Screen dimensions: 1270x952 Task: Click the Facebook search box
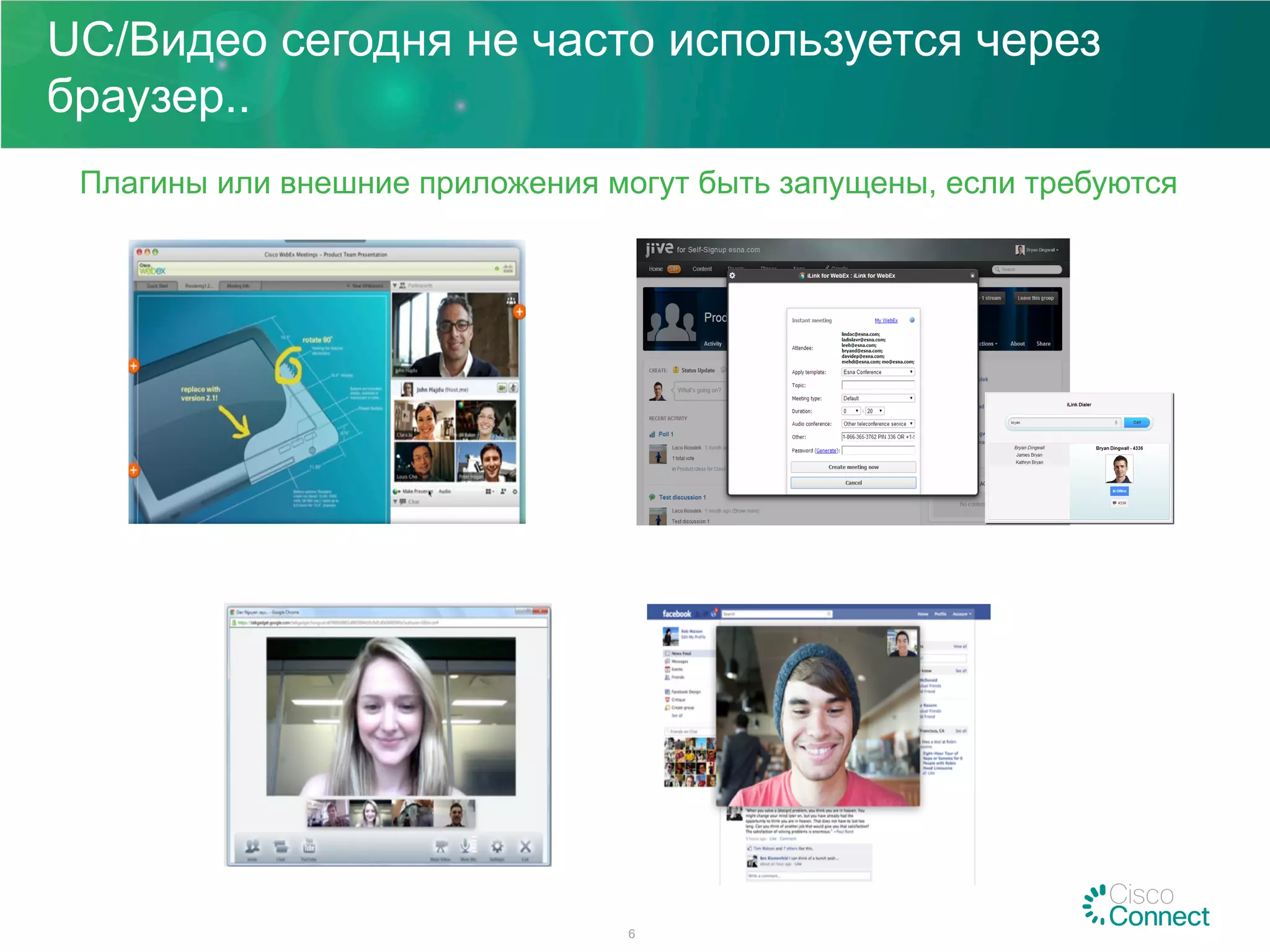tap(777, 614)
